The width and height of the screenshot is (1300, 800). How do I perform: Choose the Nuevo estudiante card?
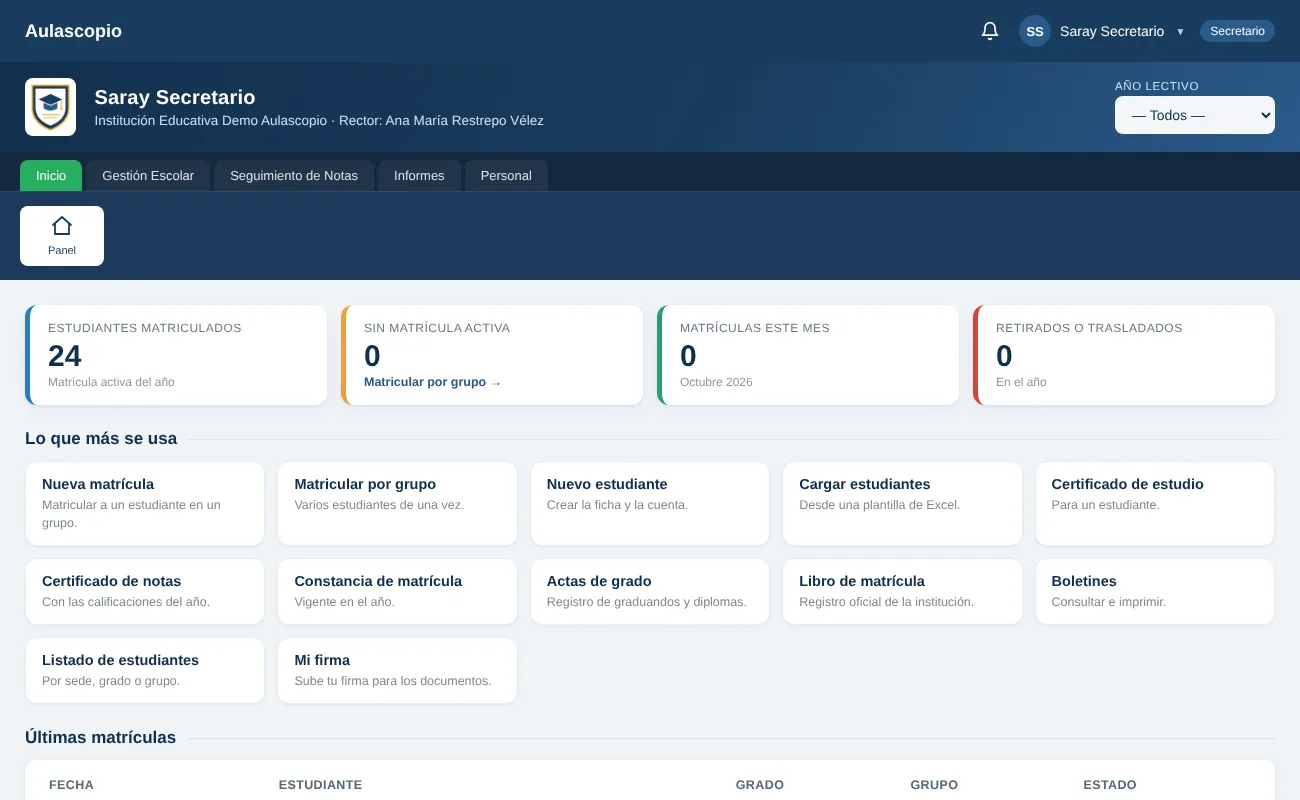click(650, 503)
